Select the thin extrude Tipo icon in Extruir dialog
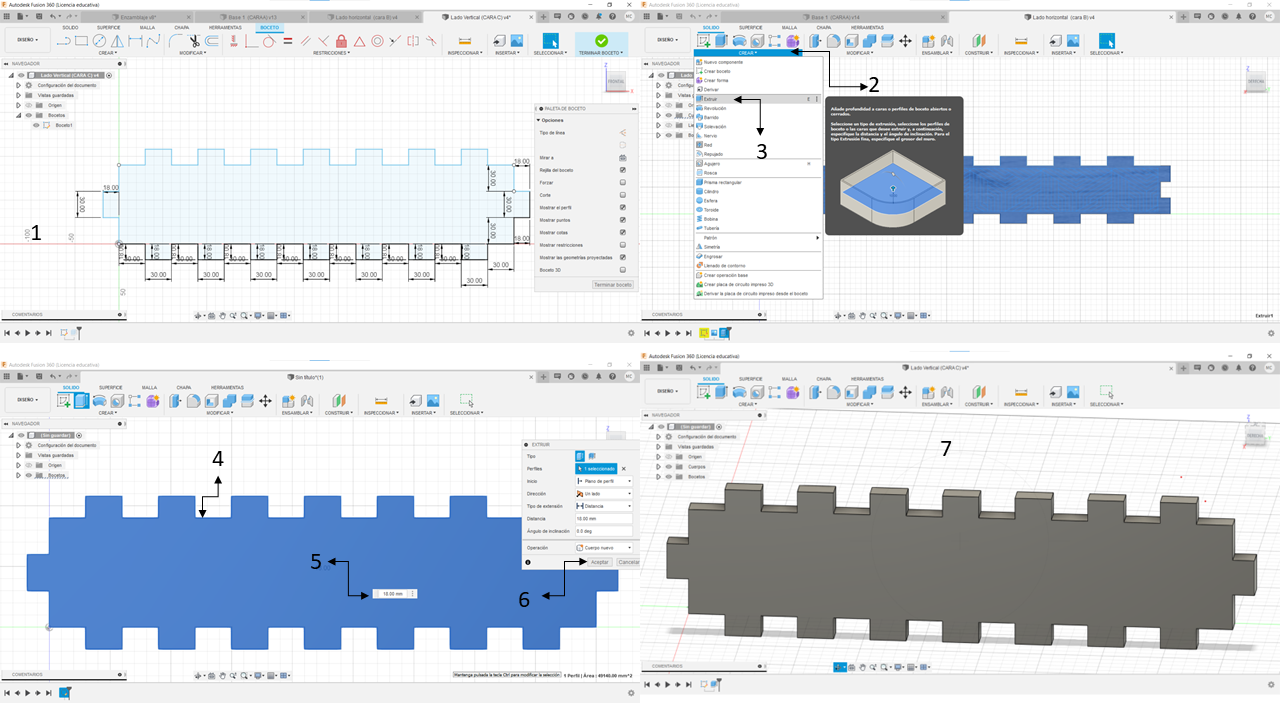 591,456
